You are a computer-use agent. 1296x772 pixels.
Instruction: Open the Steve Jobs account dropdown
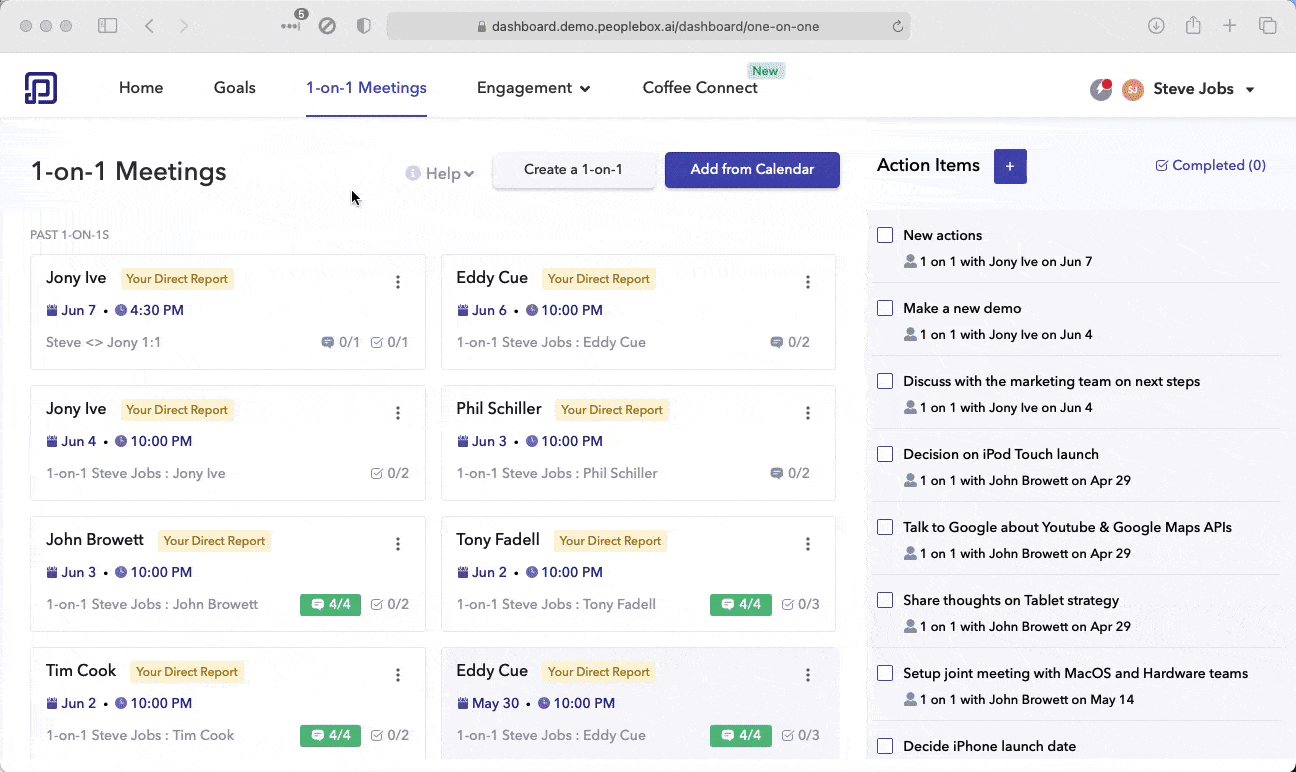pyautogui.click(x=1204, y=89)
